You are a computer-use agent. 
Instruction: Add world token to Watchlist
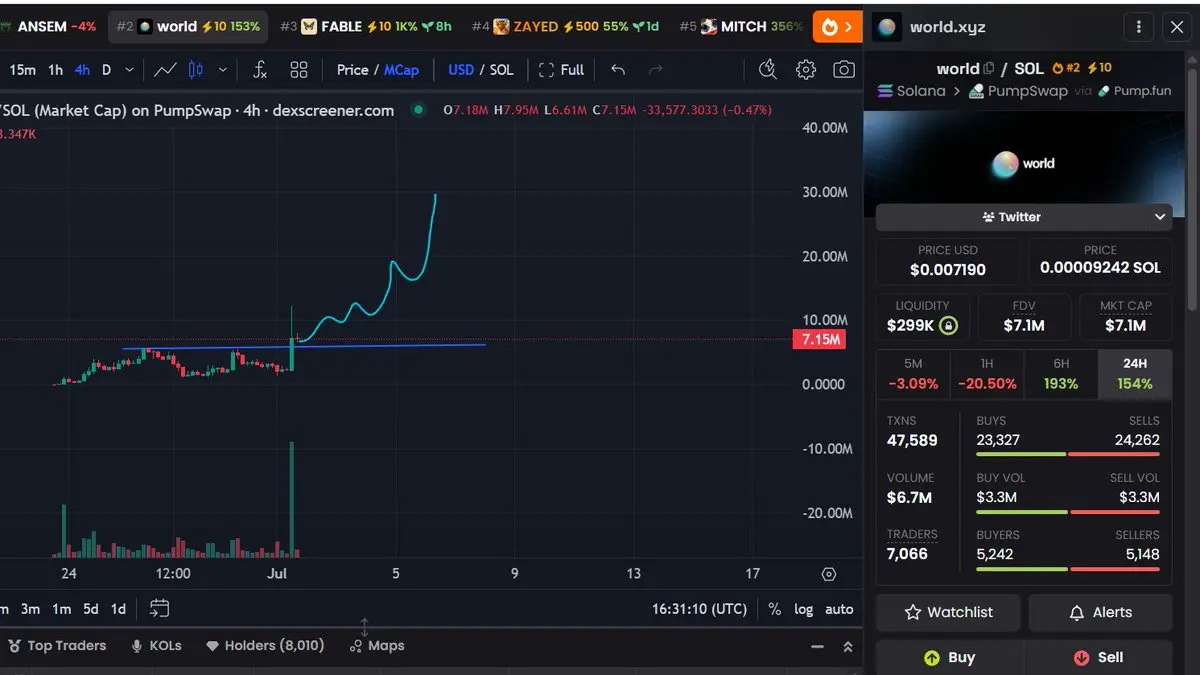coord(948,612)
